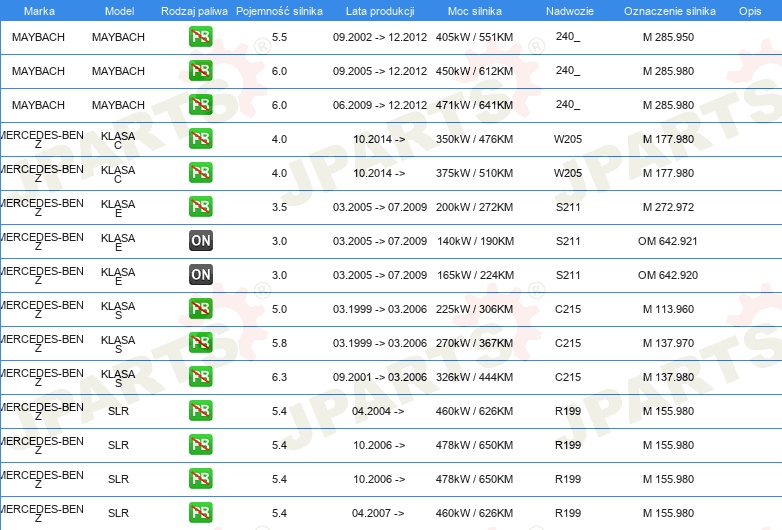Select the power value 165kW / 224KM
Screen dimensions: 782x530
pos(475,275)
